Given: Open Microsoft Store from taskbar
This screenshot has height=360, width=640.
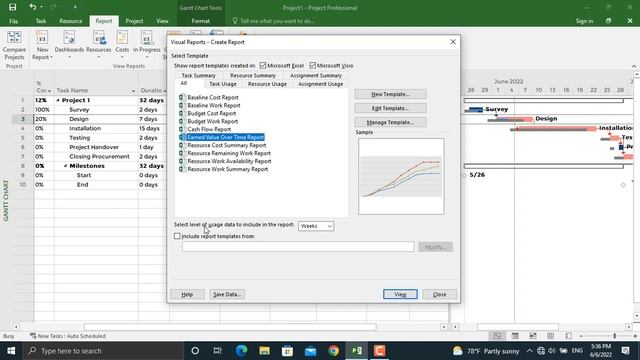Looking at the screenshot, I should pos(287,351).
